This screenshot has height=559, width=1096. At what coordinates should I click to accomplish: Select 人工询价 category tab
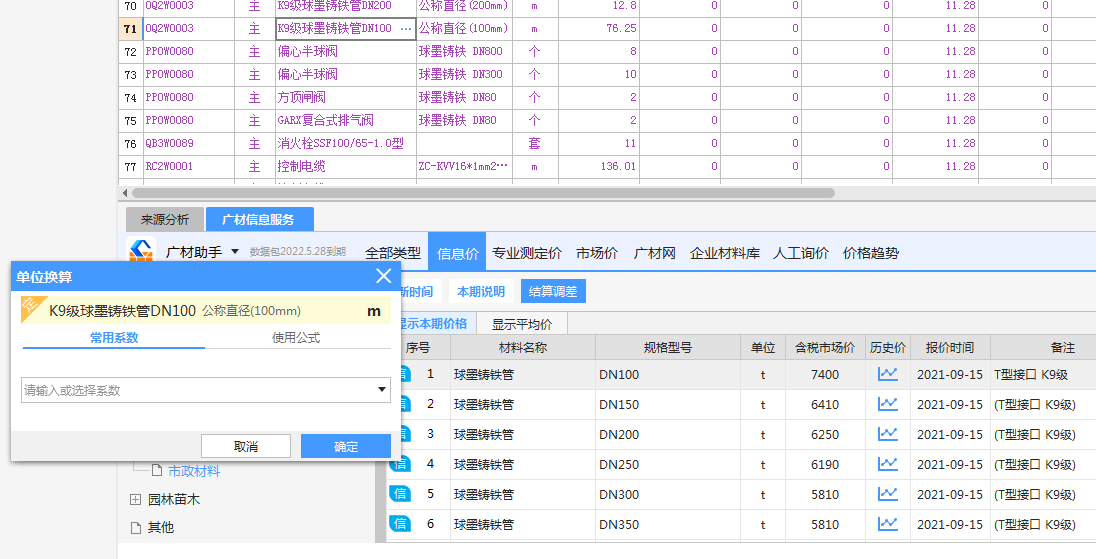tap(801, 253)
